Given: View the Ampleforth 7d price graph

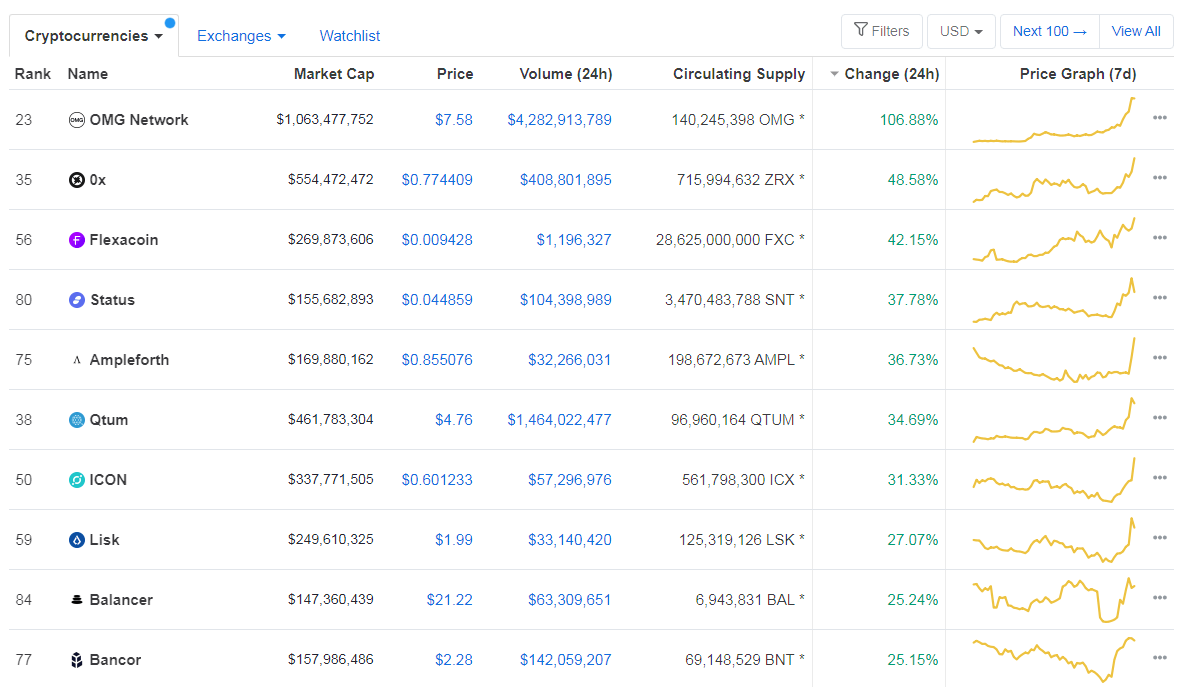Looking at the screenshot, I should [x=1053, y=360].
